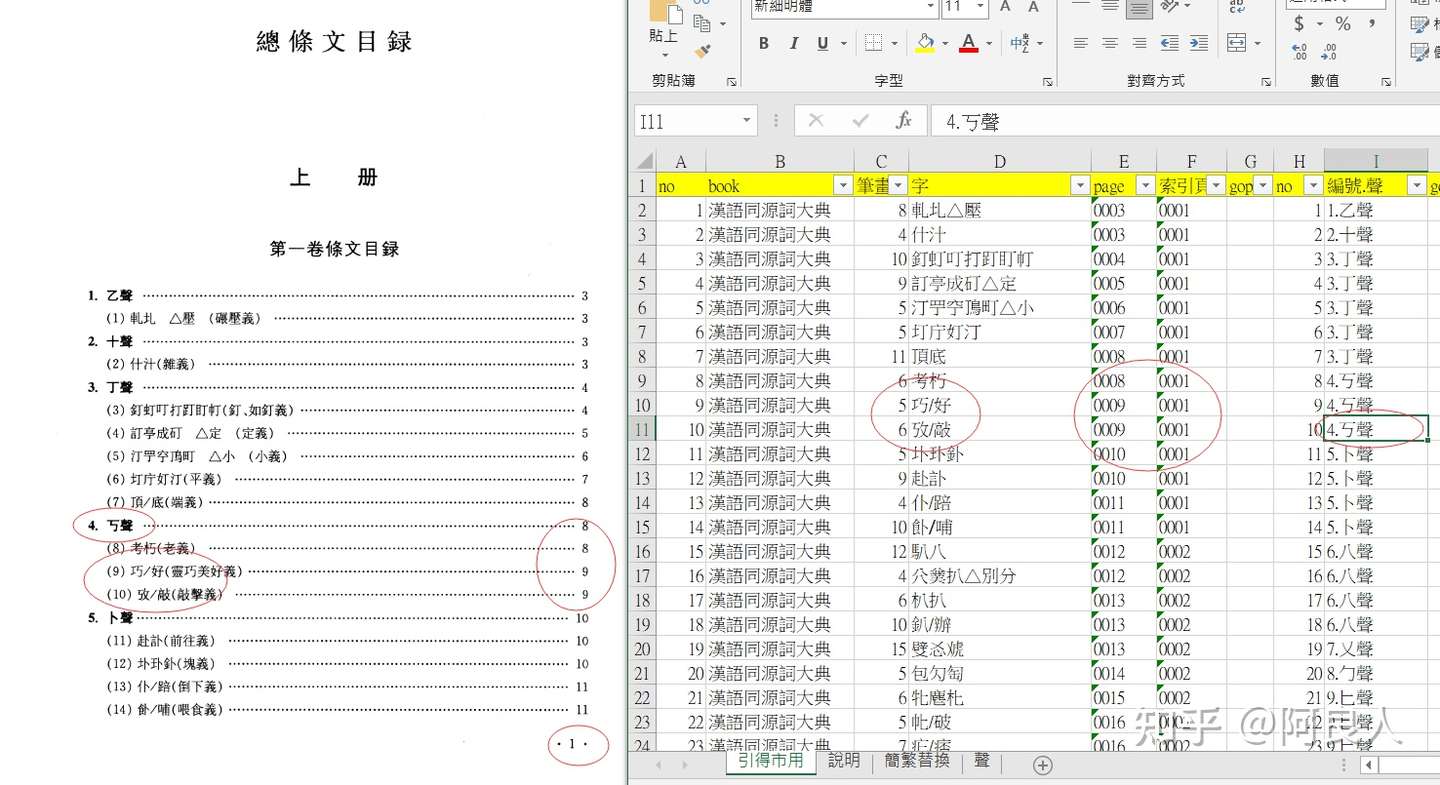
Task: Select cell containing 攷/敲
Action: (x=999, y=430)
